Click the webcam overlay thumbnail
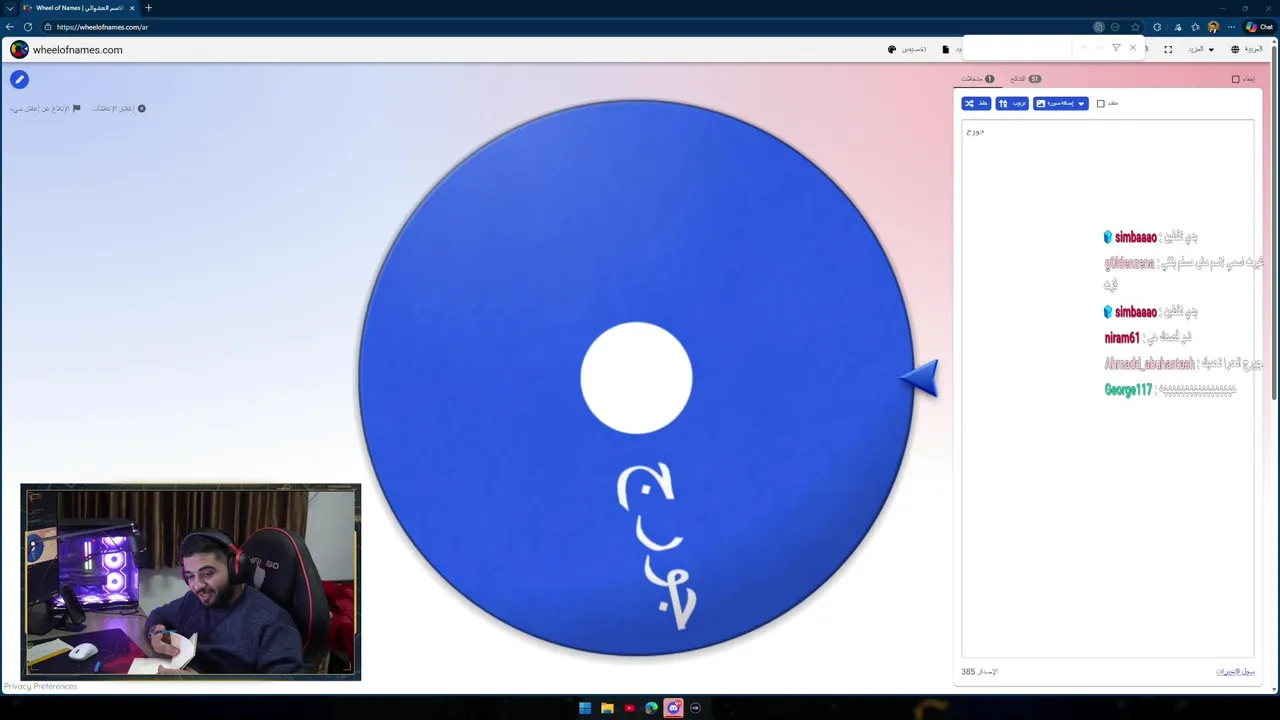Viewport: 1280px width, 720px height. pos(190,582)
